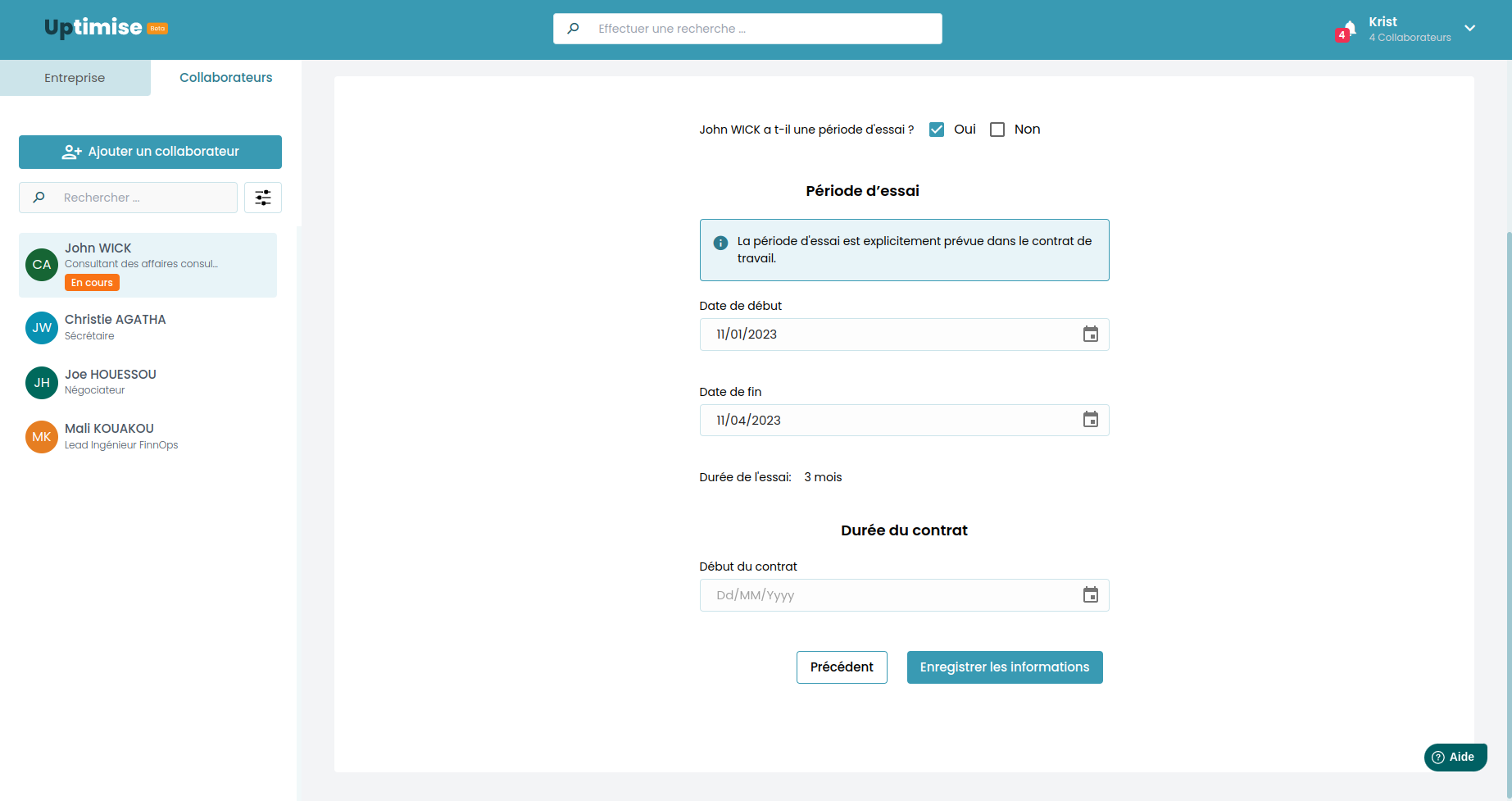Screen dimensions: 1512x801
Task: Click the Beta badge next to logo
Action: point(157,29)
